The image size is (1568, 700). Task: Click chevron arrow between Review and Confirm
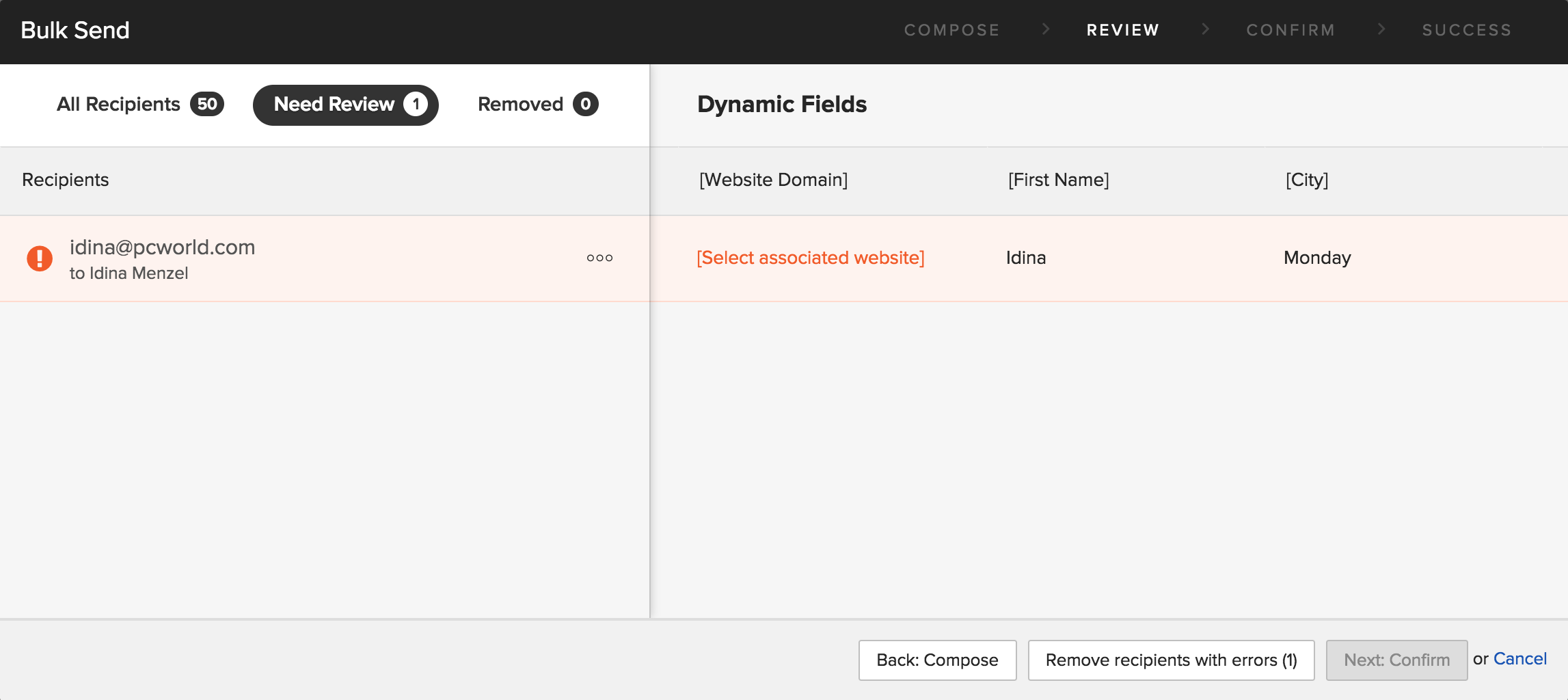(1205, 29)
